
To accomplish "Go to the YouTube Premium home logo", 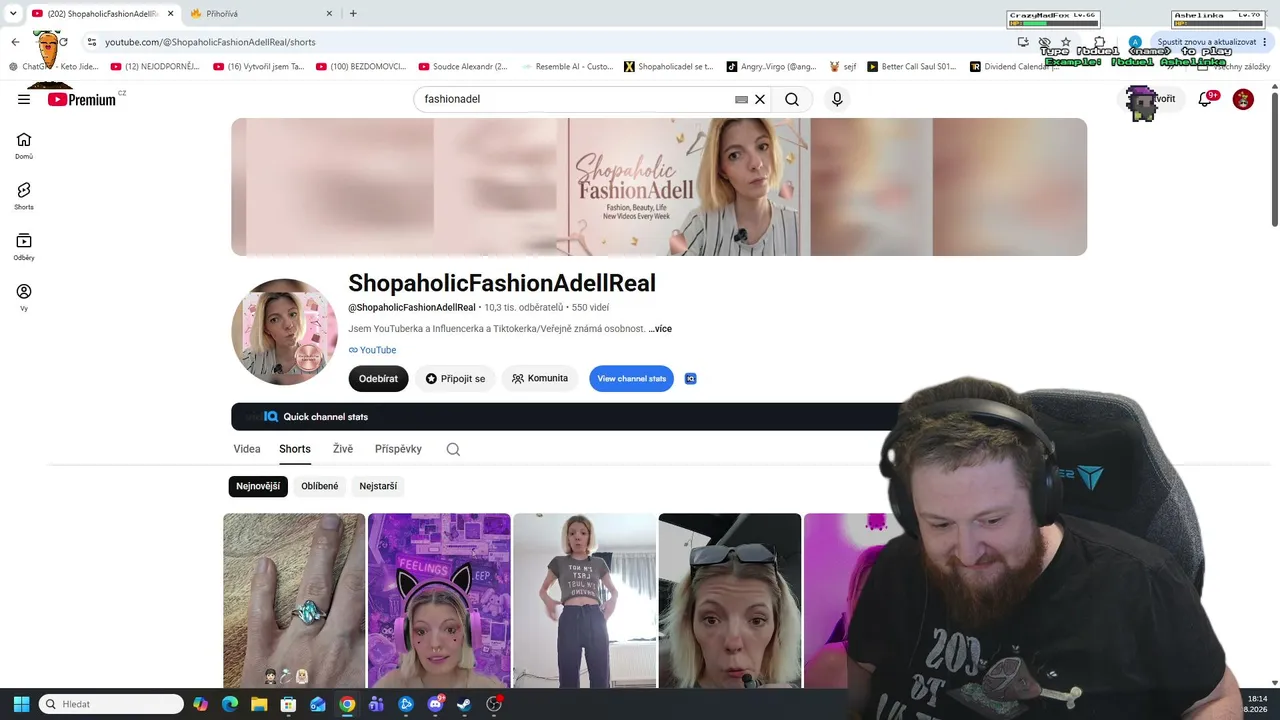I will pyautogui.click(x=82, y=99).
